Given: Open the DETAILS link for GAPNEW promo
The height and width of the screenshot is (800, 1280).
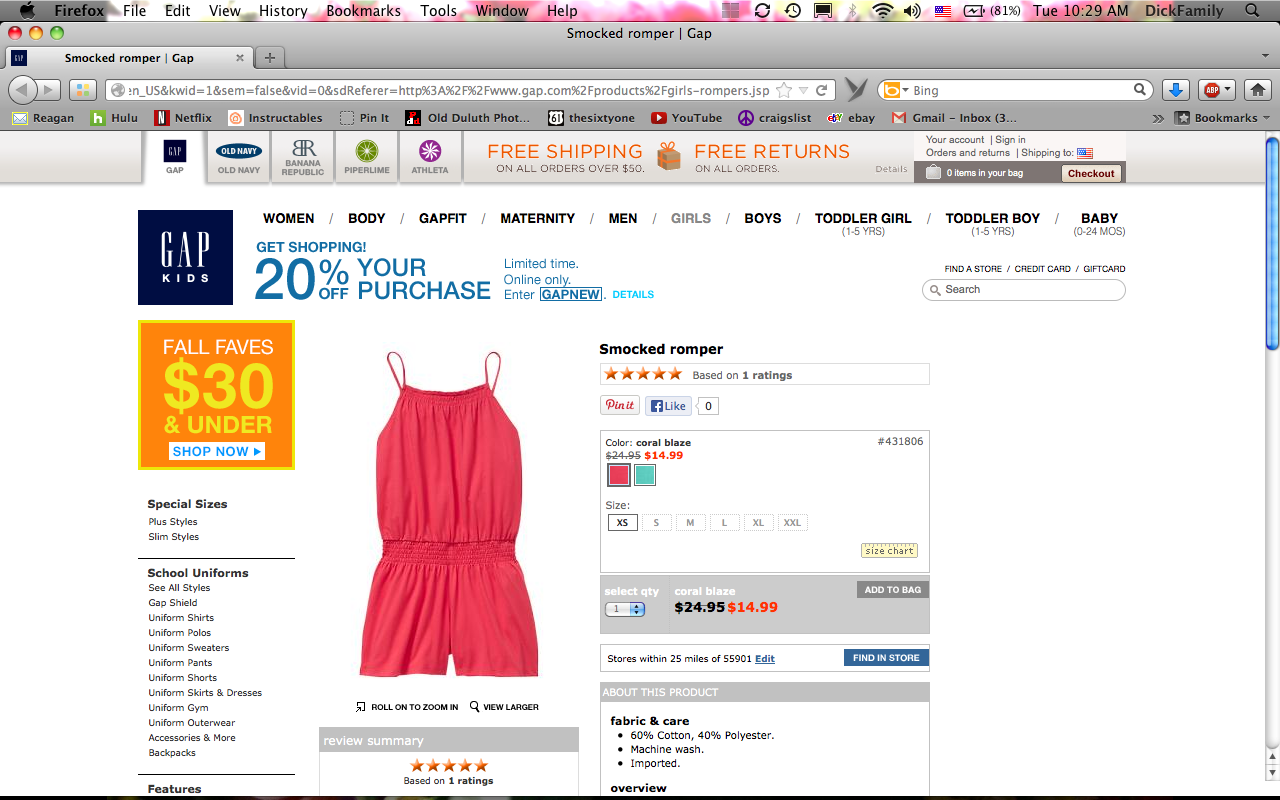Looking at the screenshot, I should click(x=633, y=295).
